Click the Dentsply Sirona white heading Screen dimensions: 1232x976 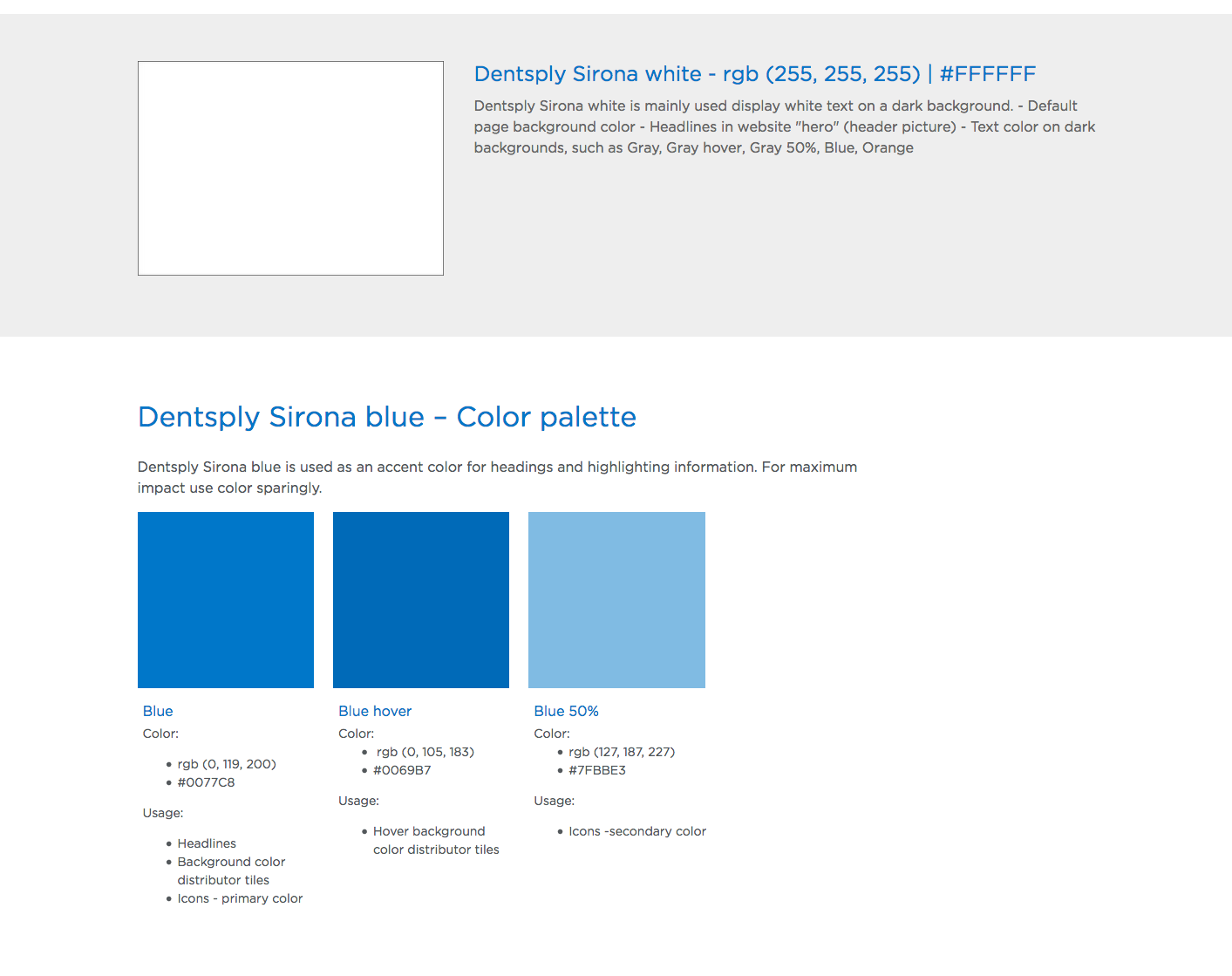click(754, 74)
